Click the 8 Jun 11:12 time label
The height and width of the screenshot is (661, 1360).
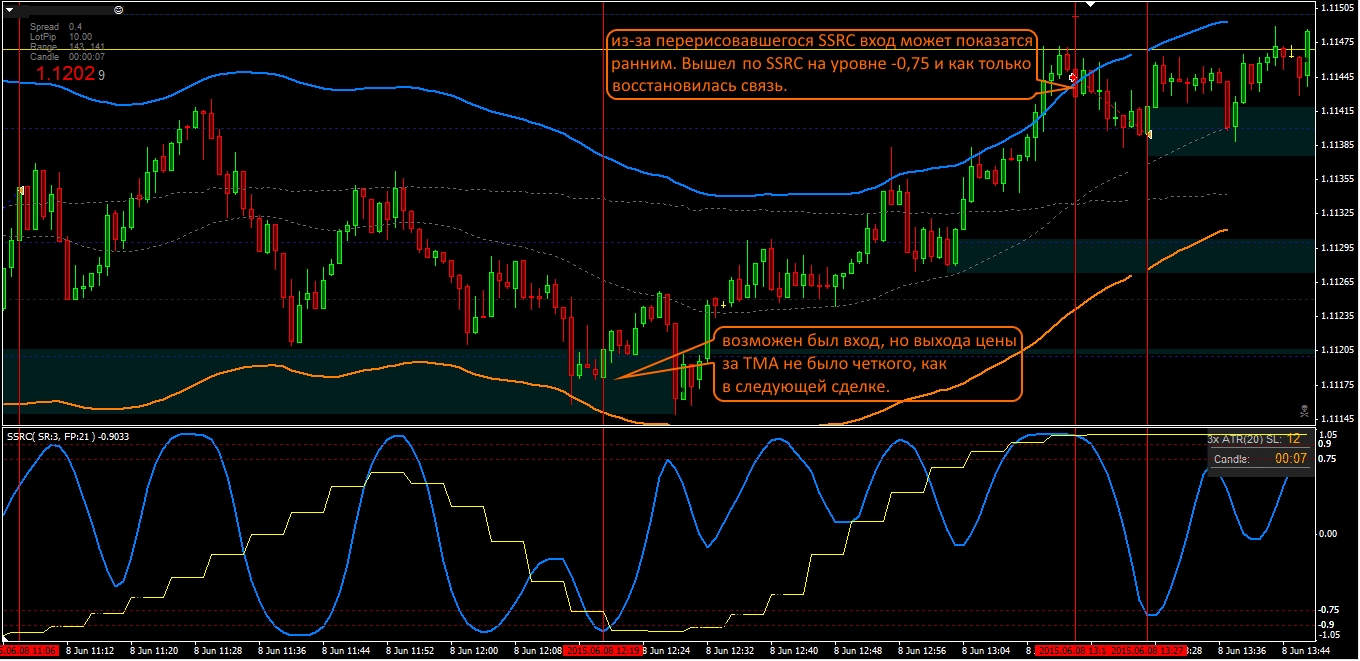89,651
